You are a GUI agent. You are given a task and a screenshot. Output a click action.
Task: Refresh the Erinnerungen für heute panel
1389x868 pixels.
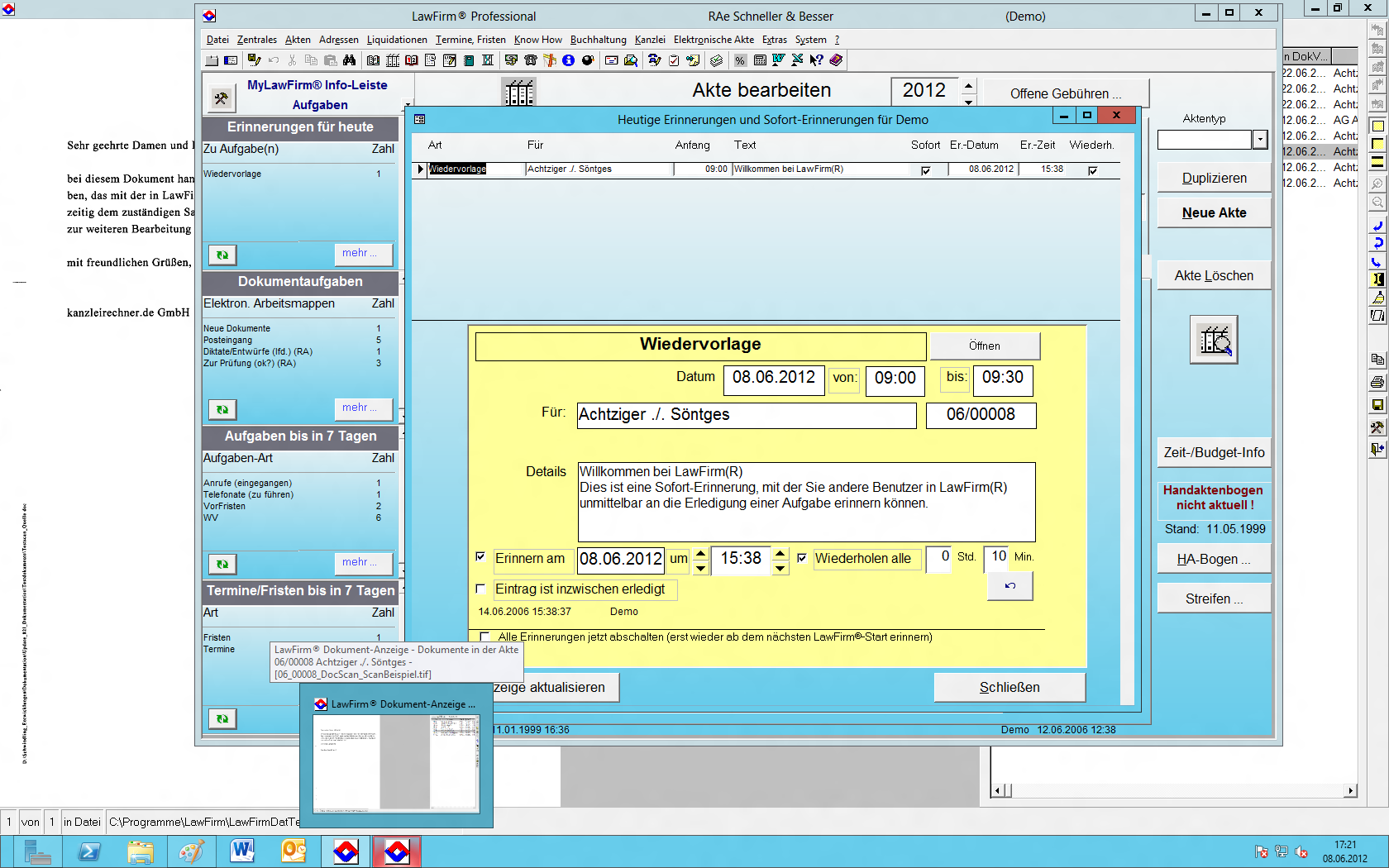[222, 255]
